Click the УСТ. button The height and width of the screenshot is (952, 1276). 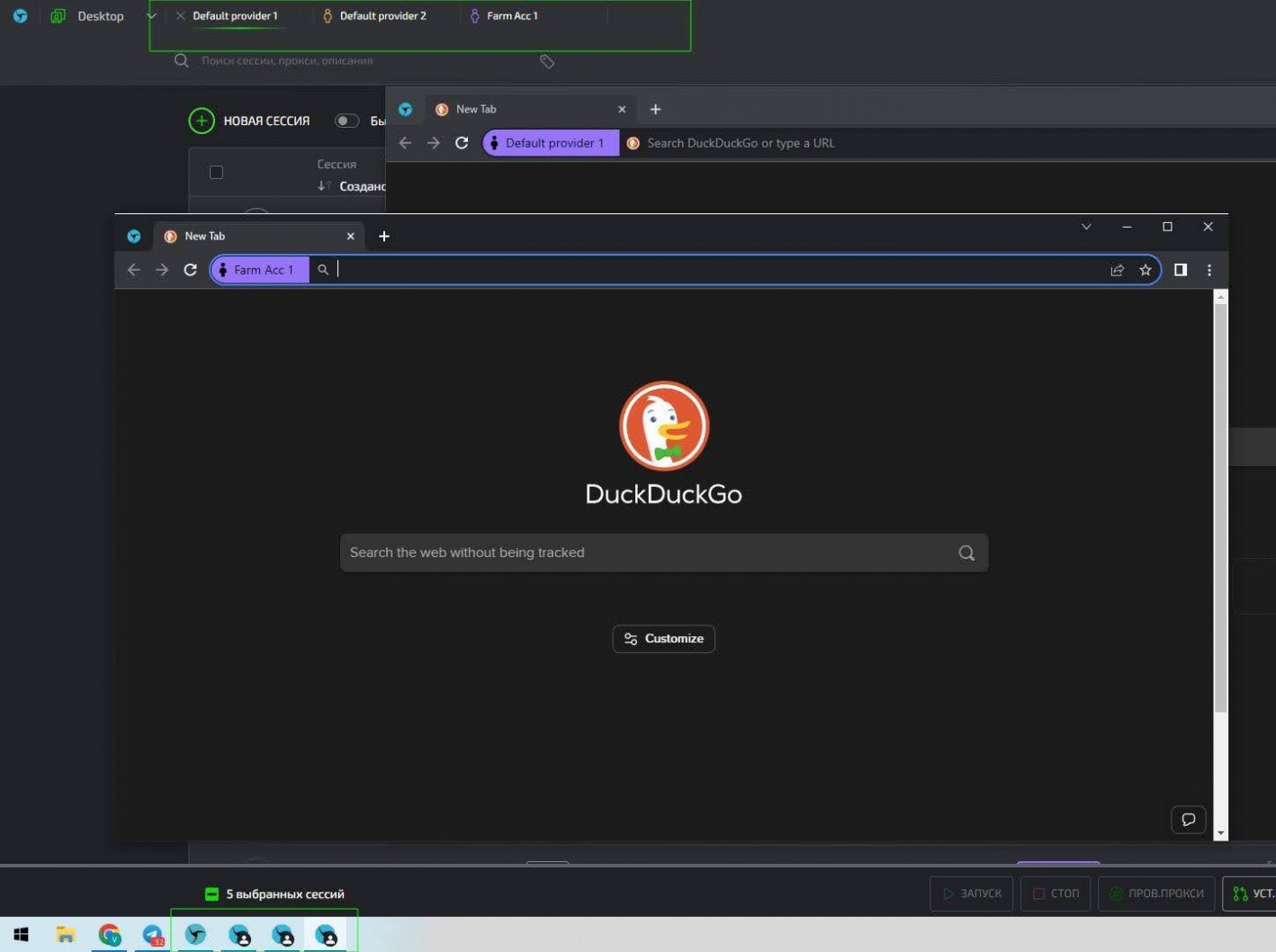pyautogui.click(x=1250, y=894)
